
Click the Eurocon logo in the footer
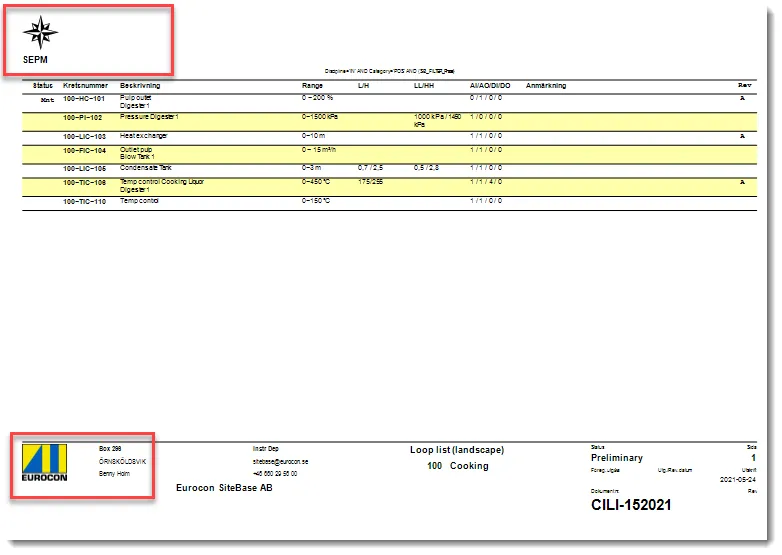pos(44,463)
